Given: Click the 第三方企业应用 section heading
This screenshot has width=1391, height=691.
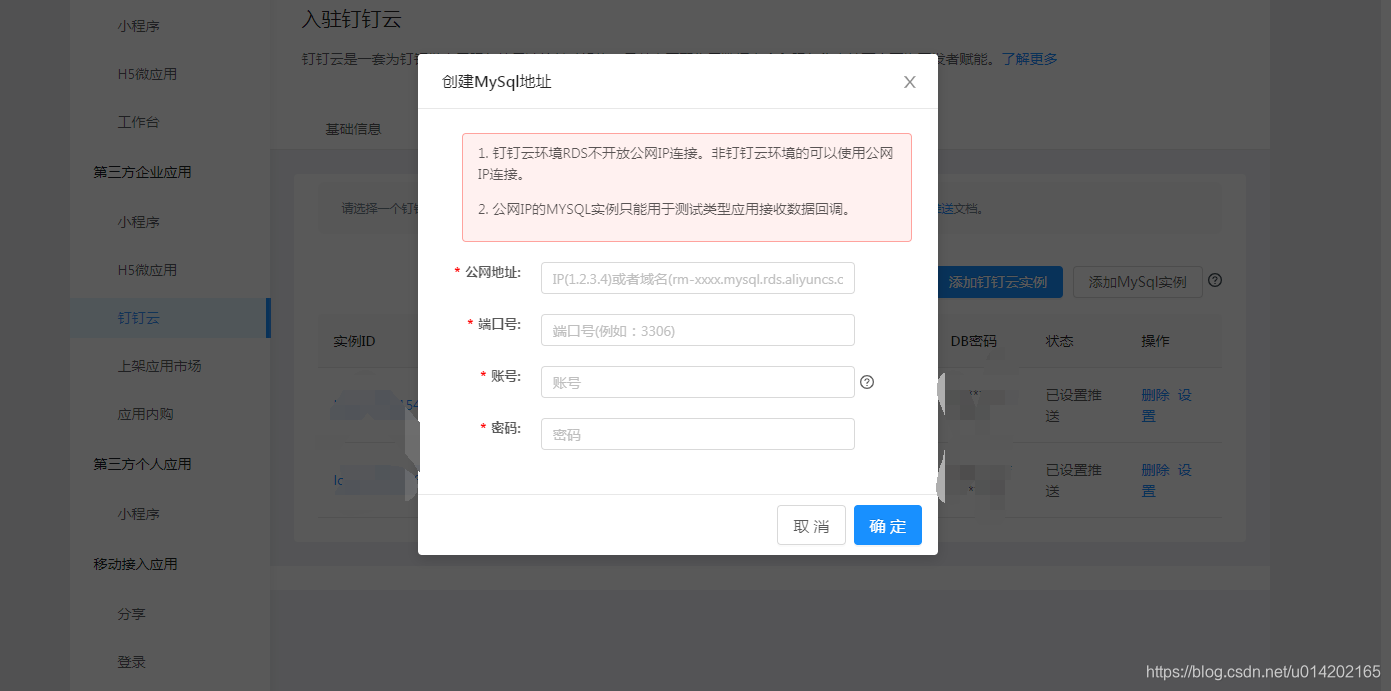Looking at the screenshot, I should pos(142,172).
